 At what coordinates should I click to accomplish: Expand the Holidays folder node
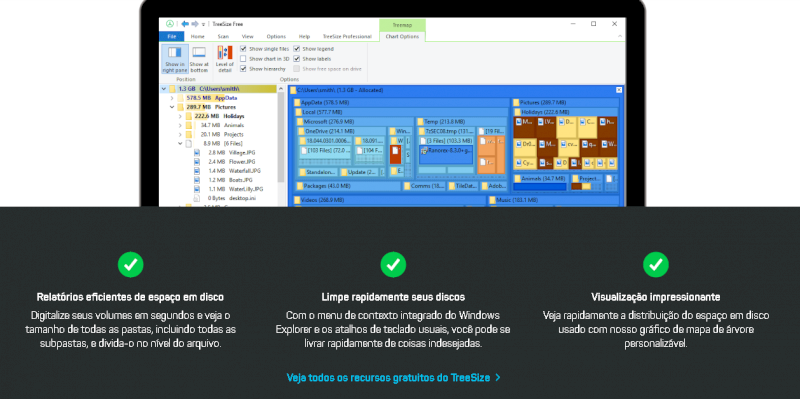(x=180, y=116)
